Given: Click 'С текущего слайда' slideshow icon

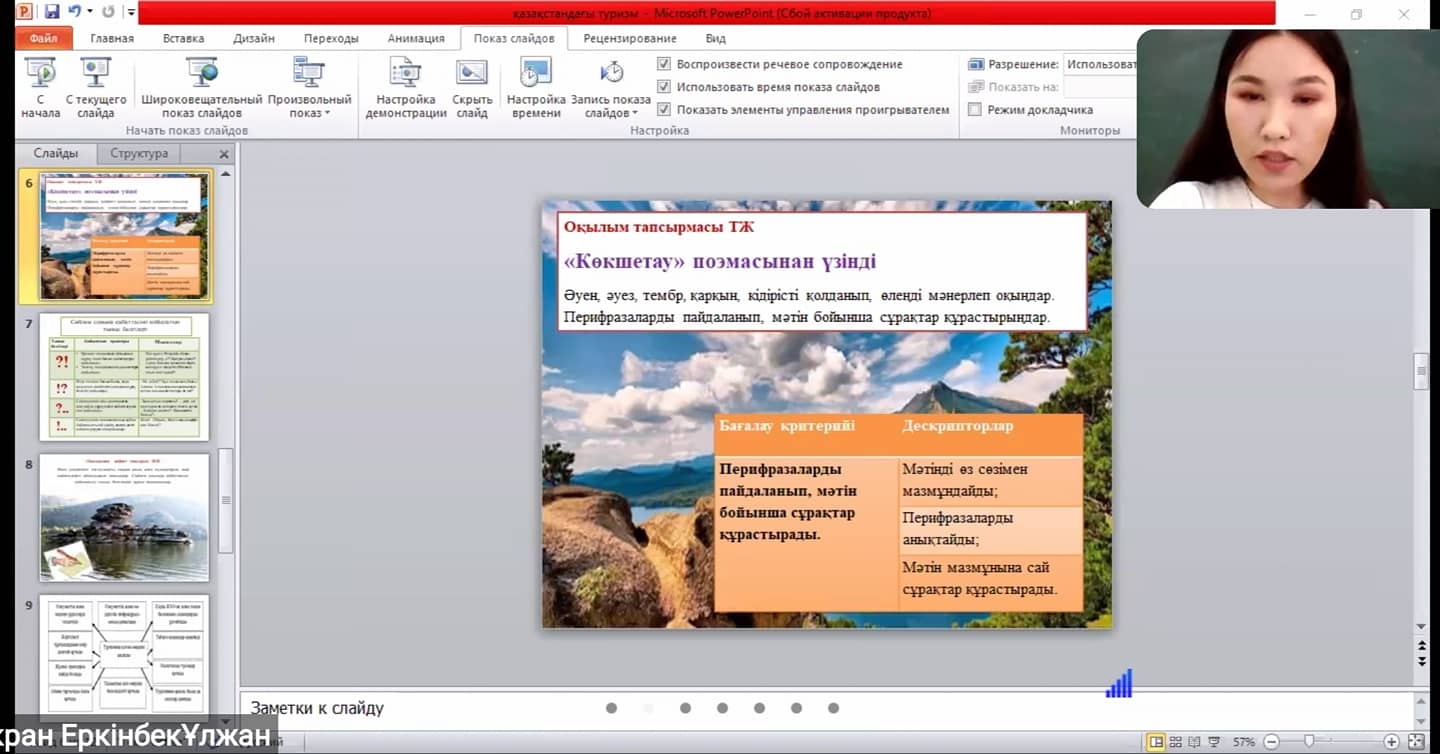Looking at the screenshot, I should coord(96,75).
